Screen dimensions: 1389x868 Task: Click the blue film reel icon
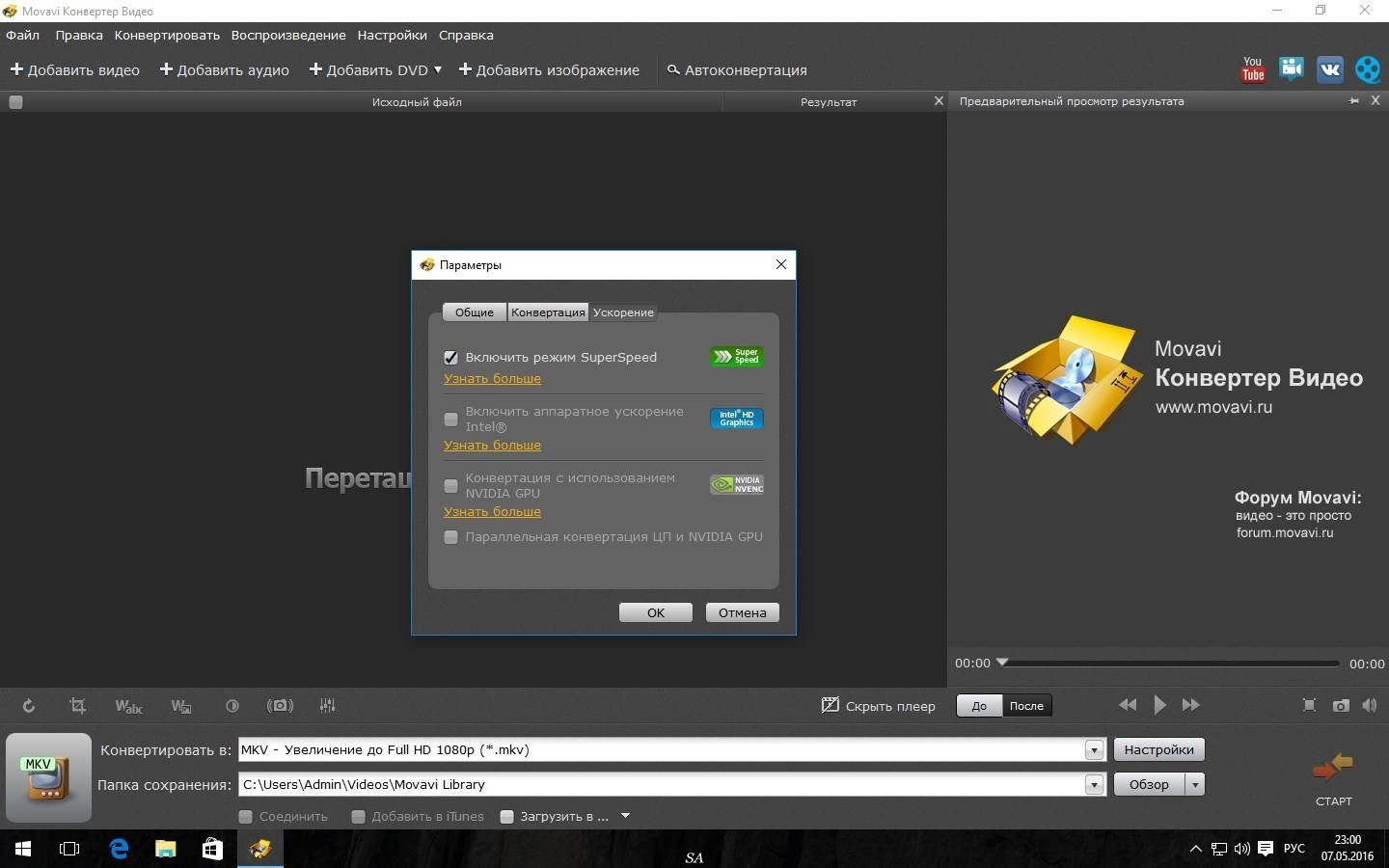(x=1368, y=68)
